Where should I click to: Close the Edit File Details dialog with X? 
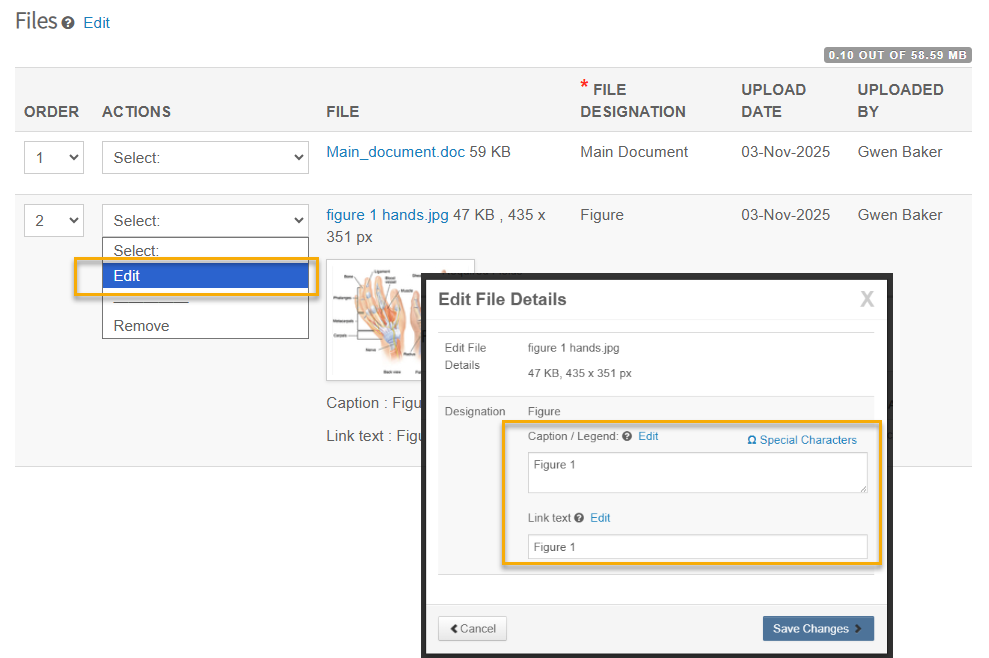coord(867,299)
